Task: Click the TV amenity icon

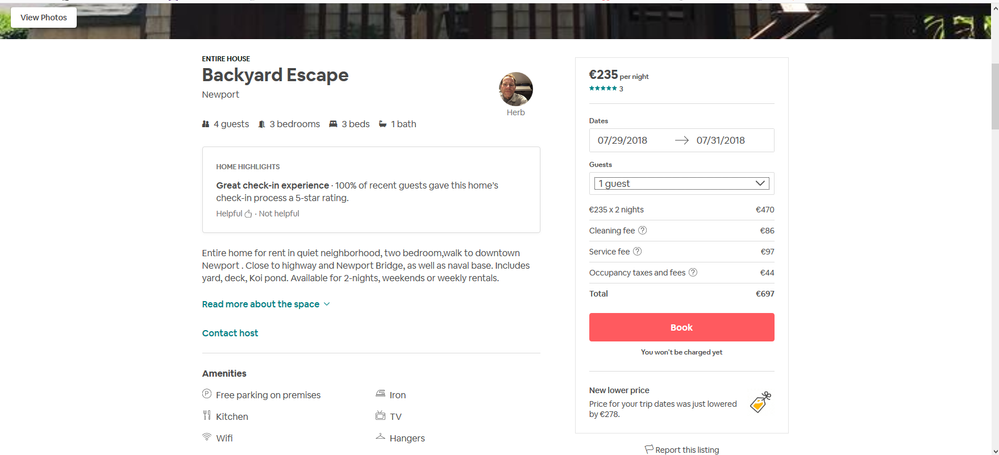Action: point(381,416)
